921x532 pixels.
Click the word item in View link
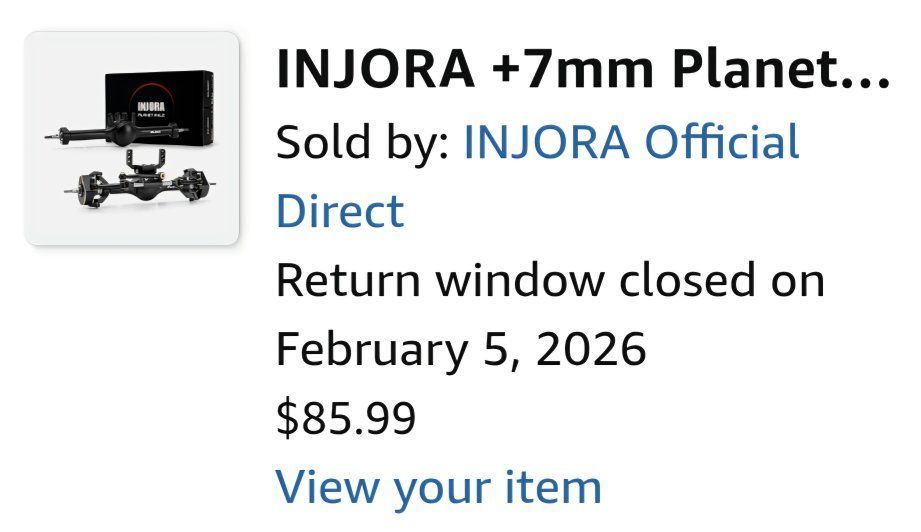coord(553,487)
